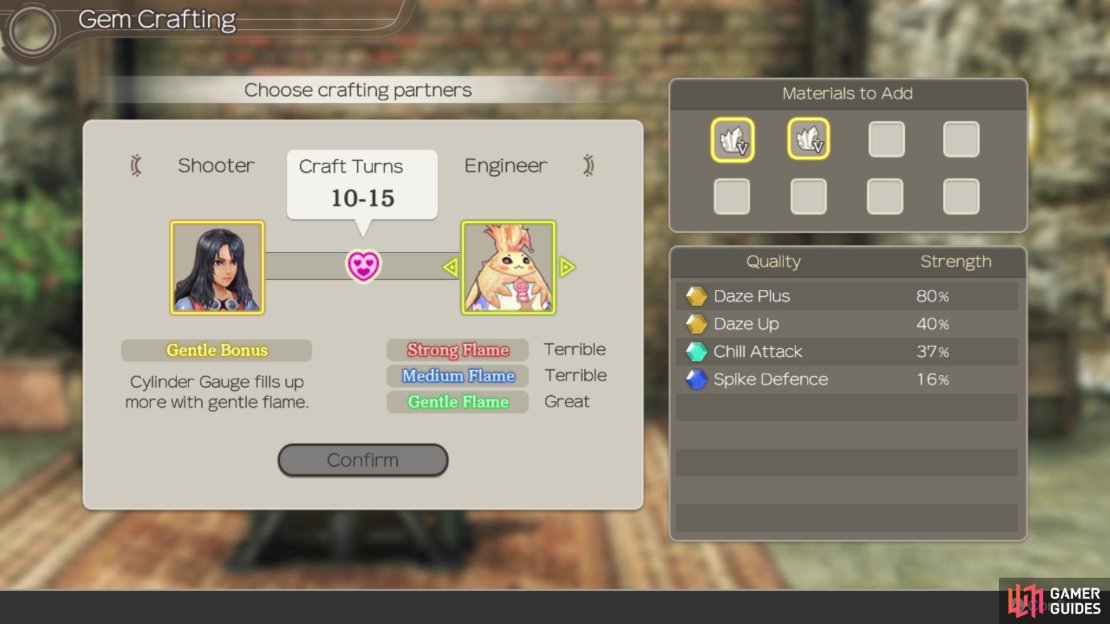Select the Strong Flame rating
1110x624 pixels.
click(x=458, y=349)
